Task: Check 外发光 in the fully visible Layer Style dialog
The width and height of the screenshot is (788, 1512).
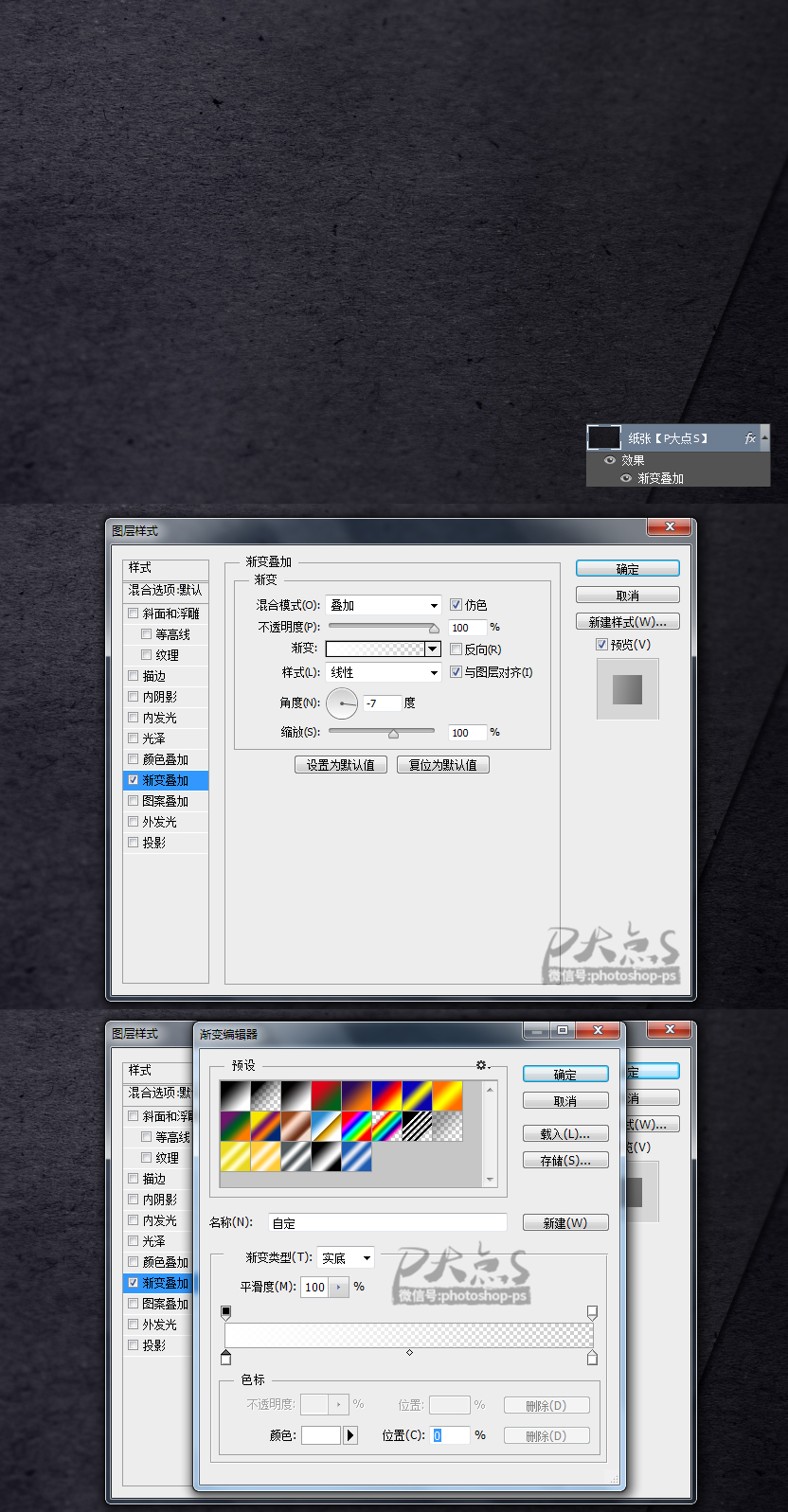Action: 134,822
